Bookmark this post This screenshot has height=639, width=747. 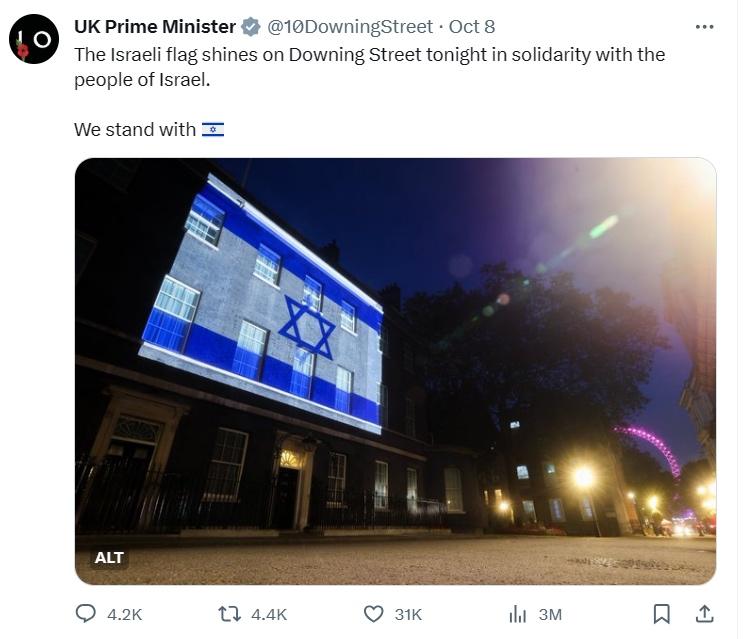tap(661, 613)
